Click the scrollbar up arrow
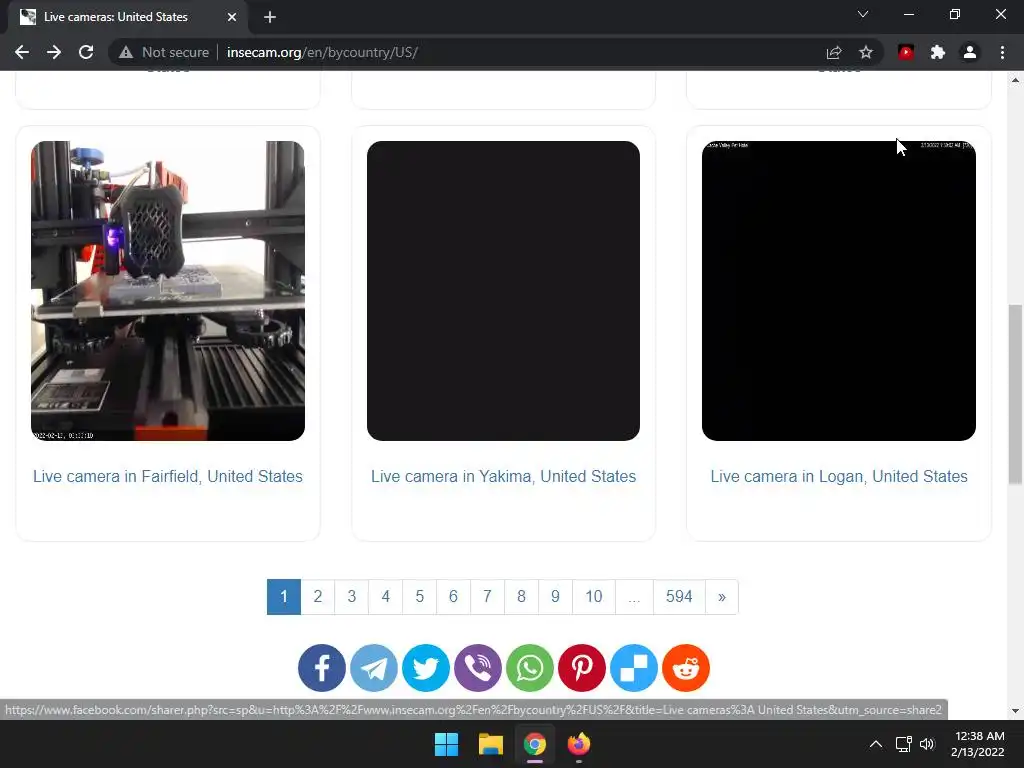This screenshot has width=1024, height=768. click(x=1015, y=80)
